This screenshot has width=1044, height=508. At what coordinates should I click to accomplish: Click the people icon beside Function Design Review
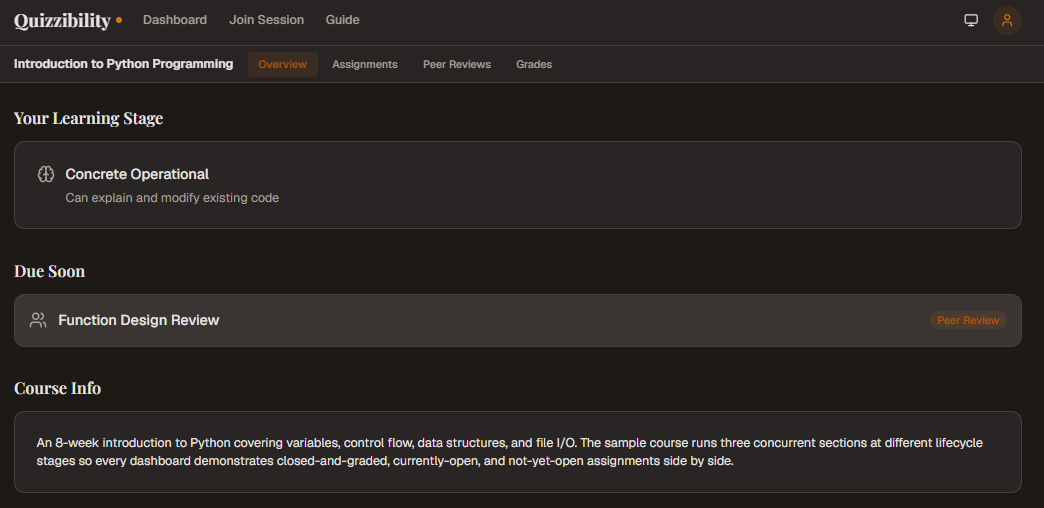pos(38,320)
